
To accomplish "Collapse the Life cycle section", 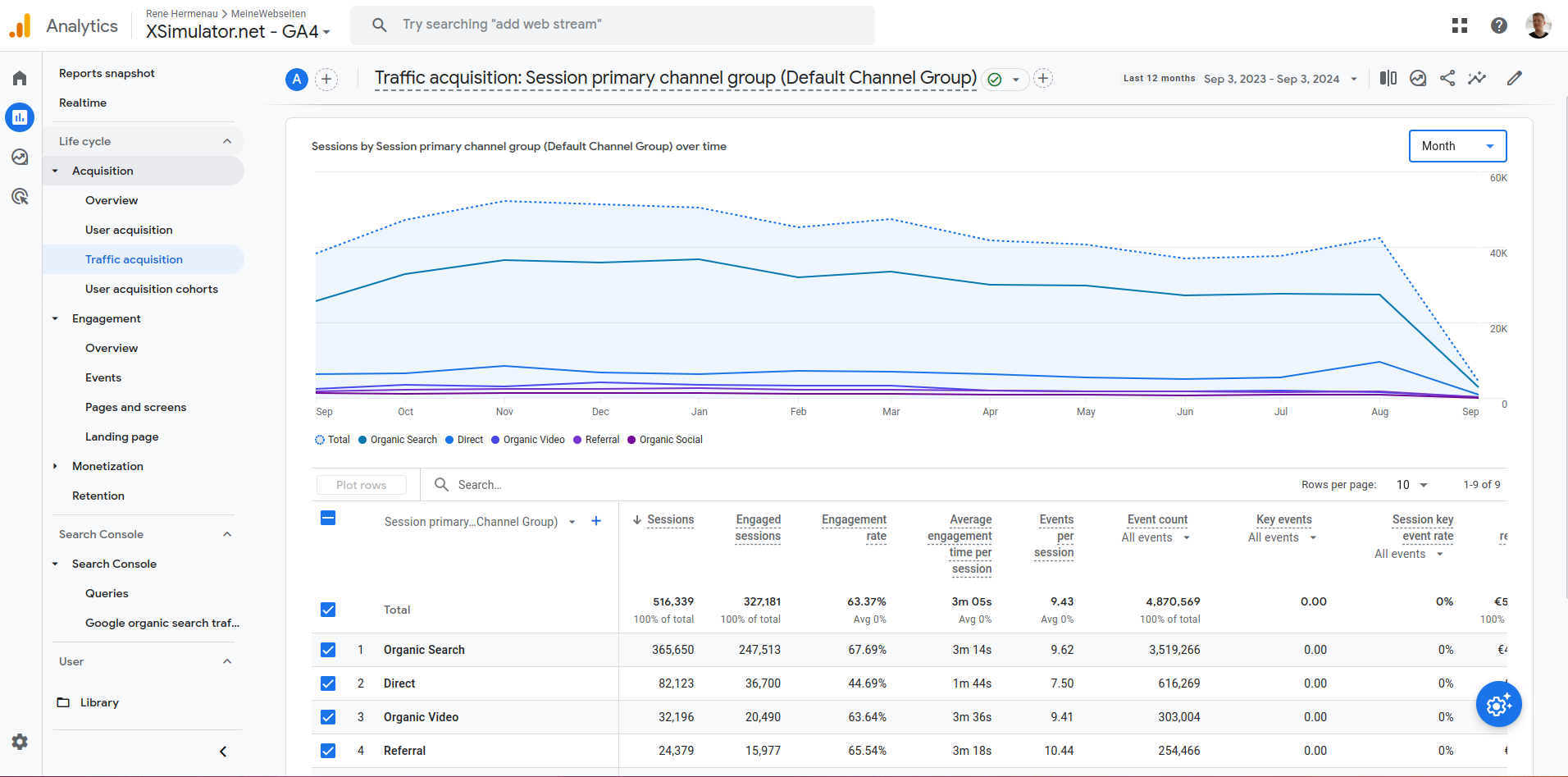I will 227,141.
